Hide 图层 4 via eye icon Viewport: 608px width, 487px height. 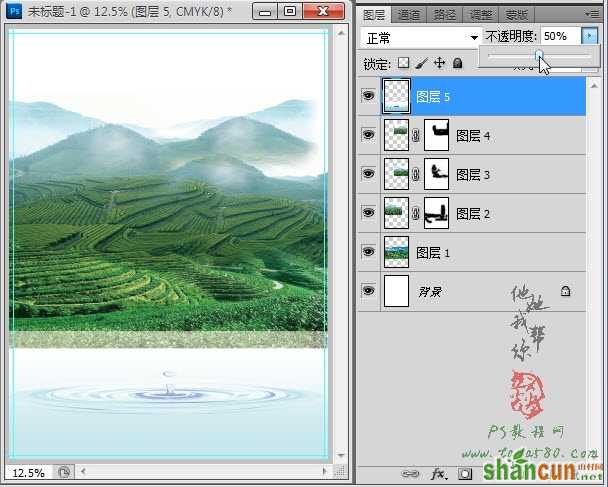[x=368, y=135]
